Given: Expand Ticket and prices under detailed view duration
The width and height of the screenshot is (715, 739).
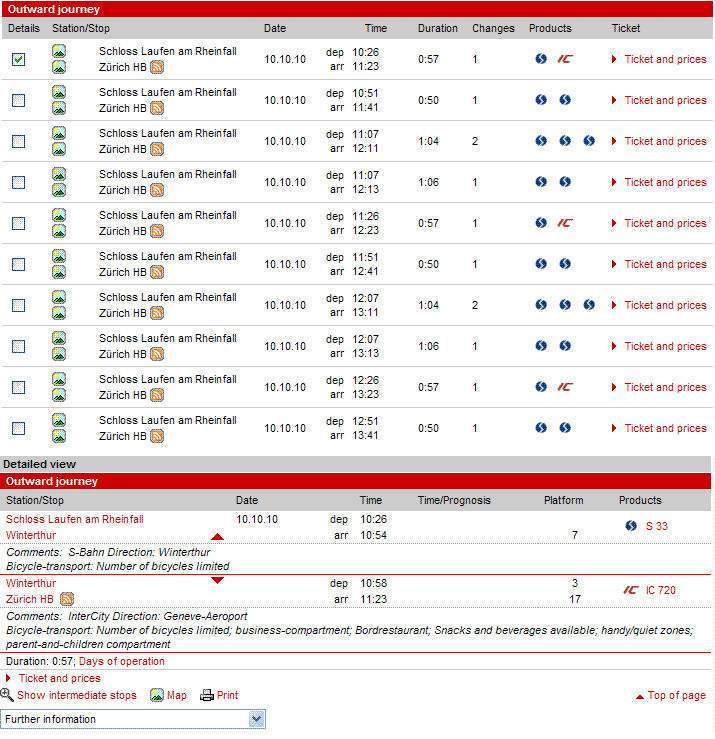Looking at the screenshot, I should (x=59, y=678).
